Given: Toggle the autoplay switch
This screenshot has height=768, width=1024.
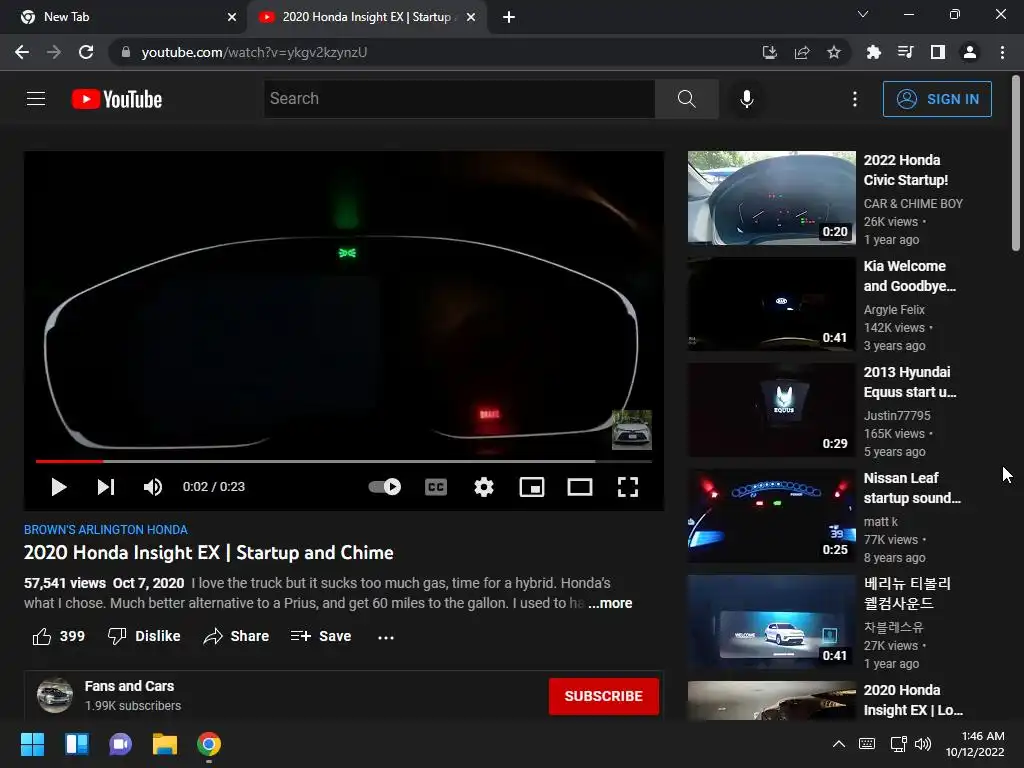Looking at the screenshot, I should tap(385, 487).
